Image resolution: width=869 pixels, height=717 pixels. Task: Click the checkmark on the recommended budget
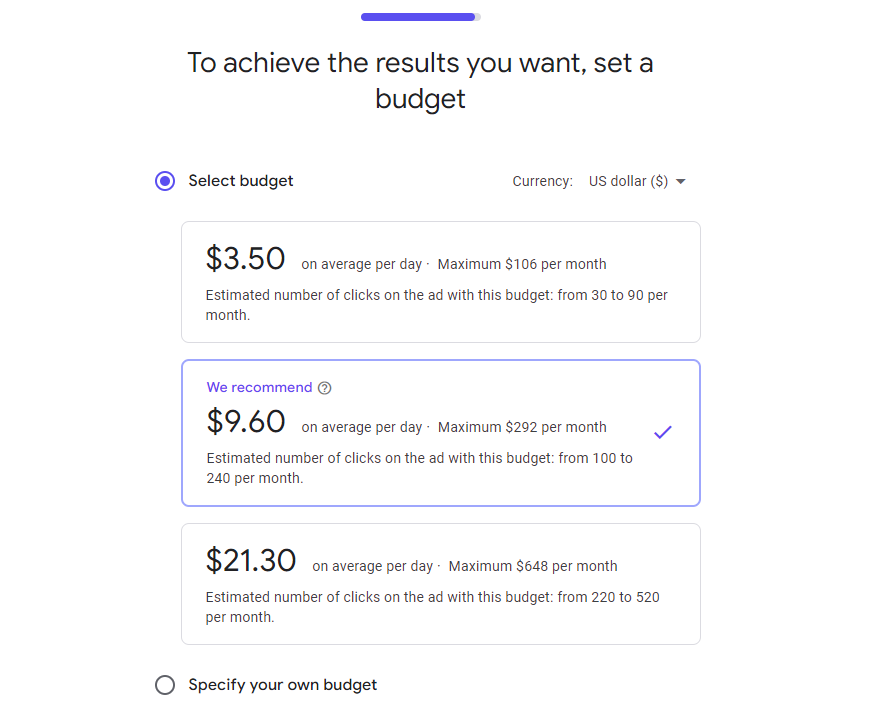662,431
